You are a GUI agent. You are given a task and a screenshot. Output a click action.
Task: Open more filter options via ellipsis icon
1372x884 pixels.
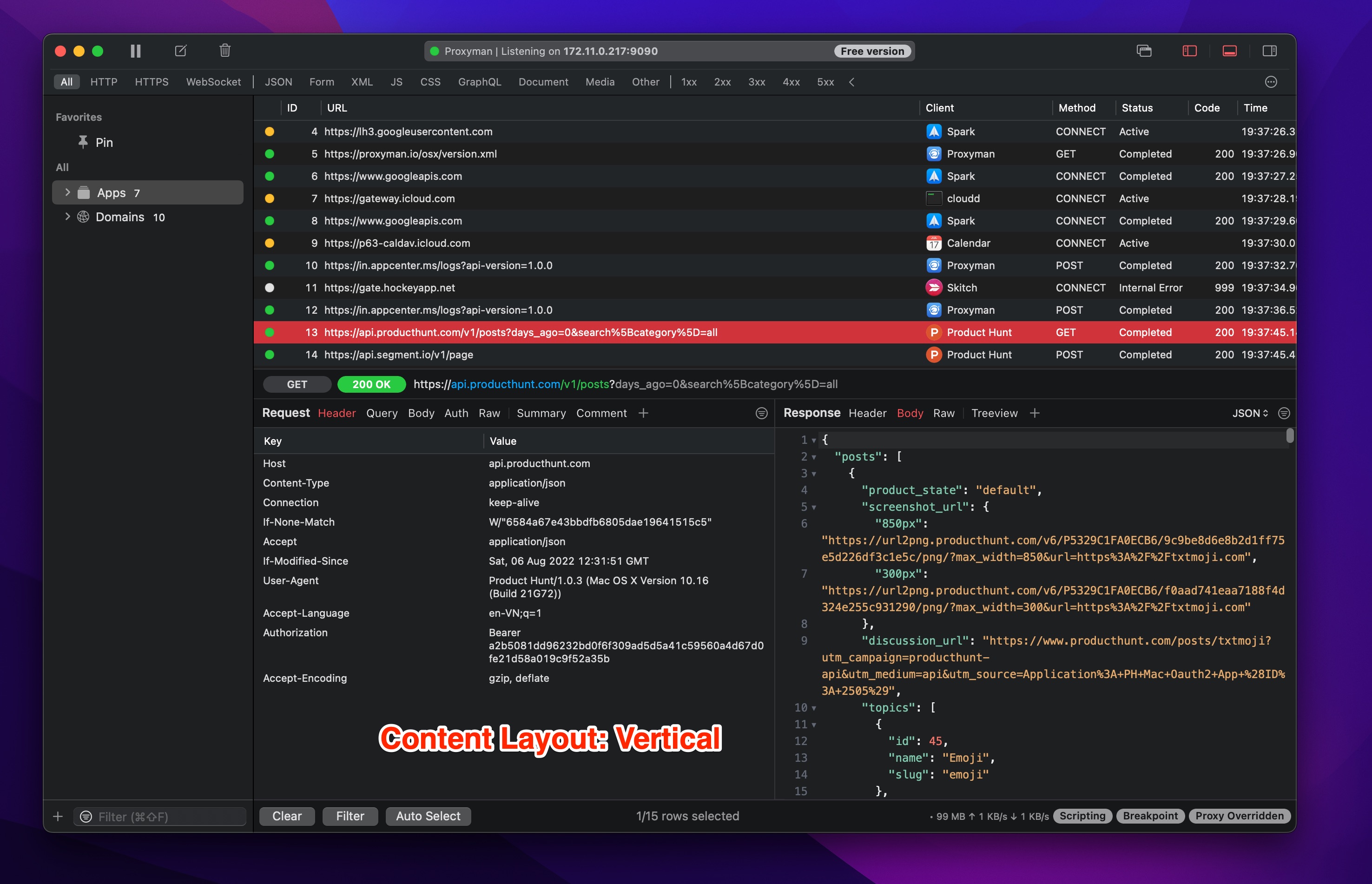pos(1271,82)
